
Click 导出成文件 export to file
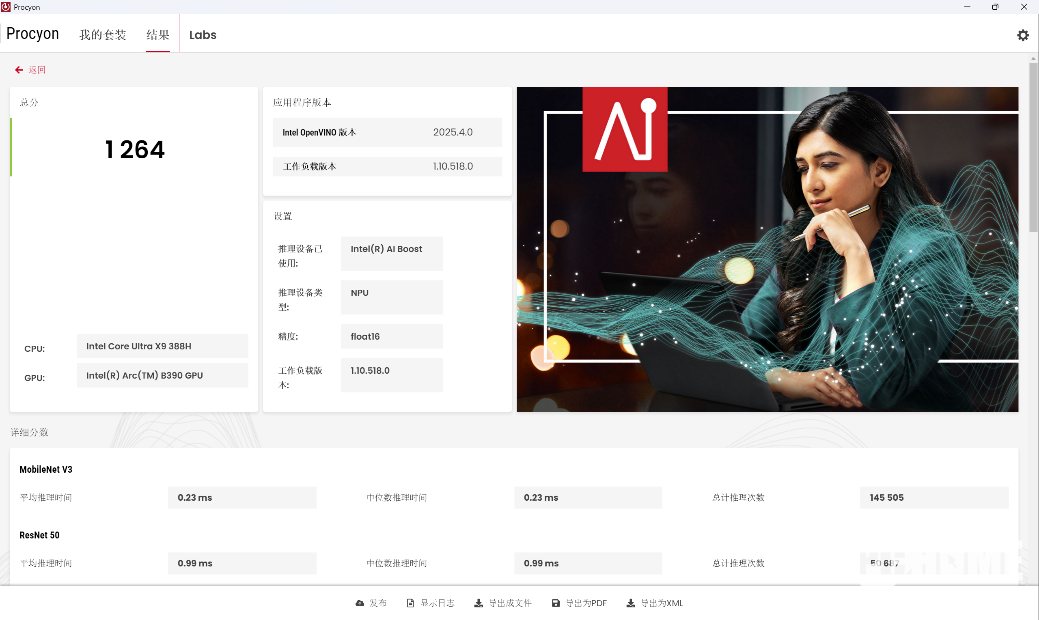point(502,603)
